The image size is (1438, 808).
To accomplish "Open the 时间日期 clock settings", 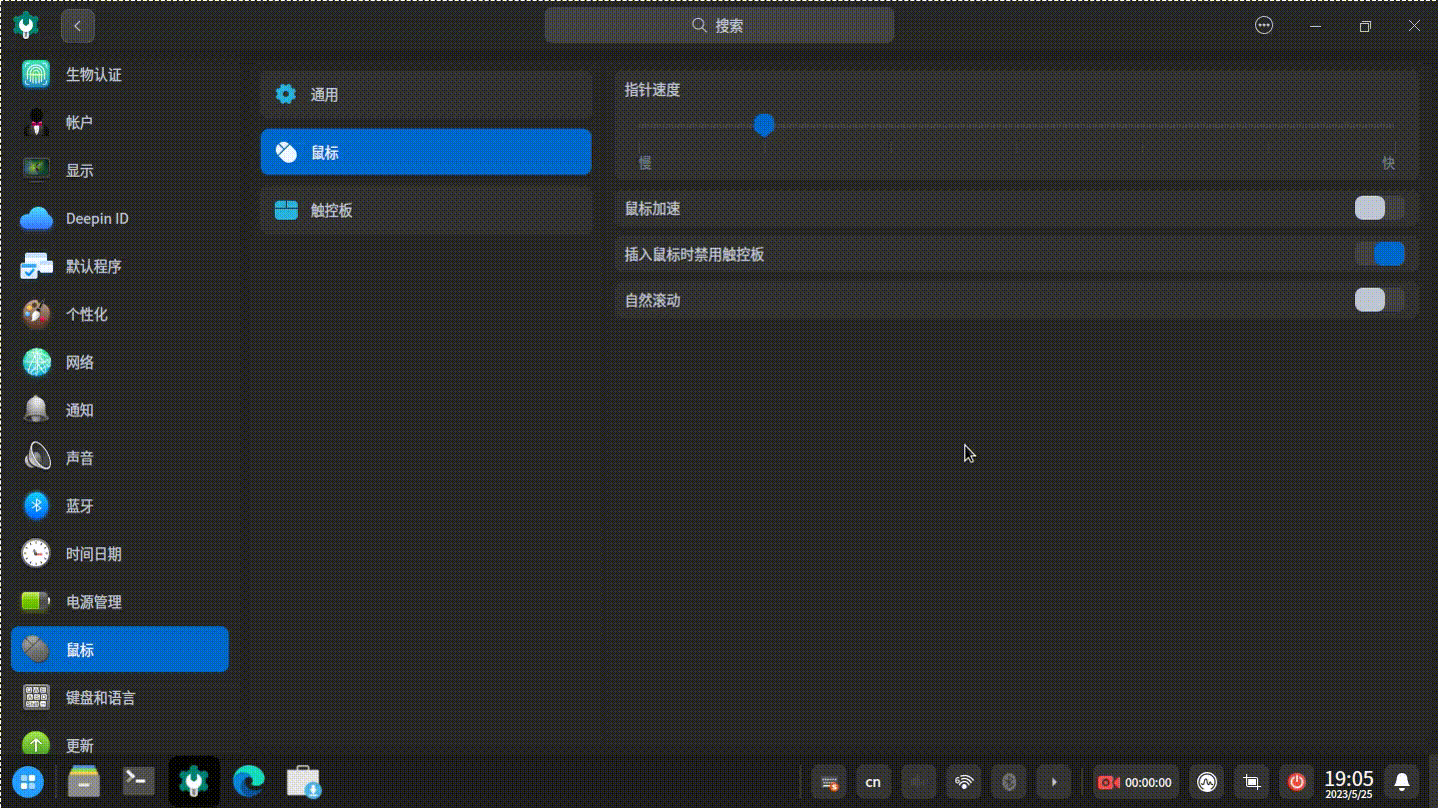I will point(120,554).
